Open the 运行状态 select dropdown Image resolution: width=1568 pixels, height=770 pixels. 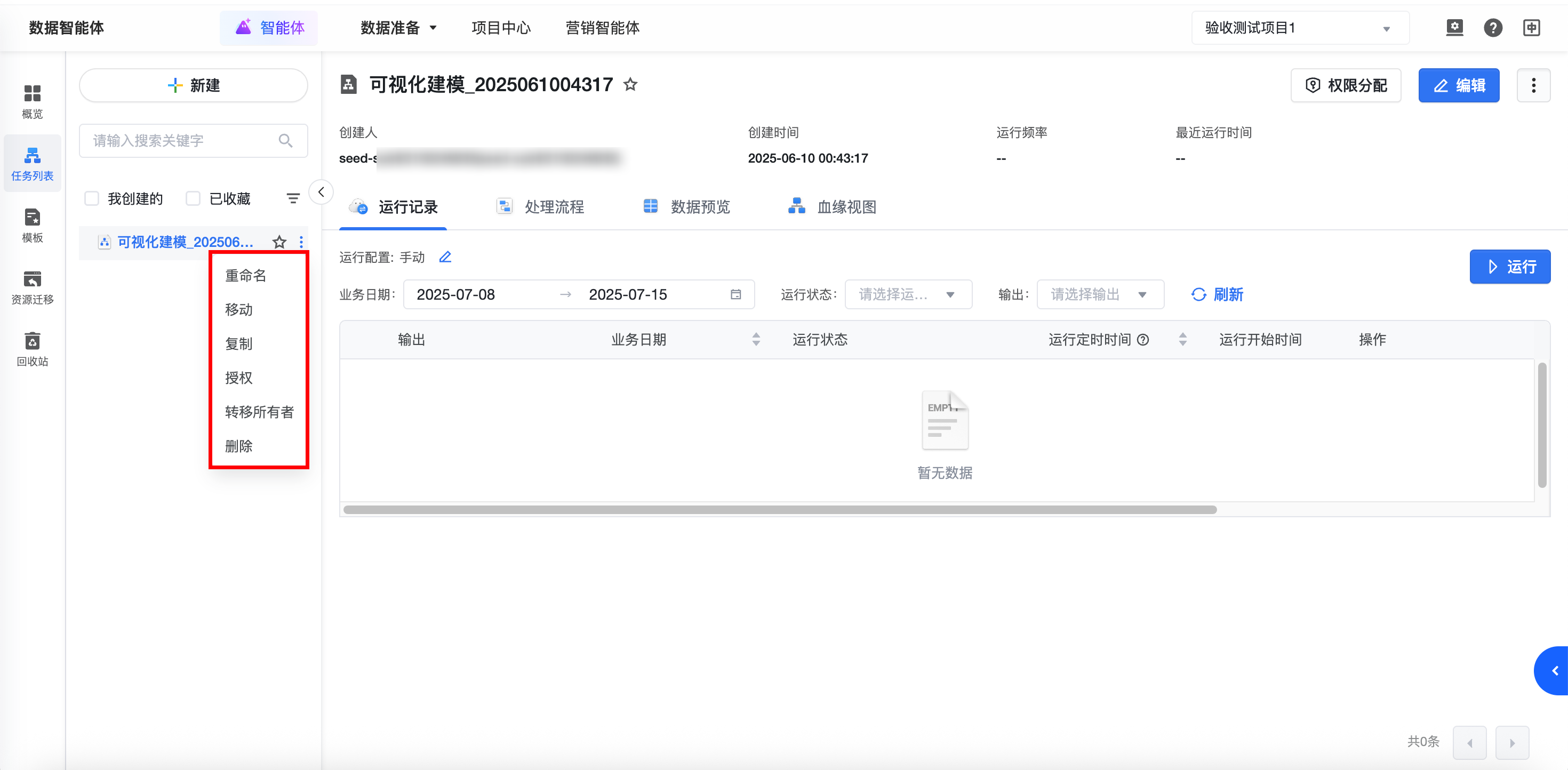pos(908,294)
